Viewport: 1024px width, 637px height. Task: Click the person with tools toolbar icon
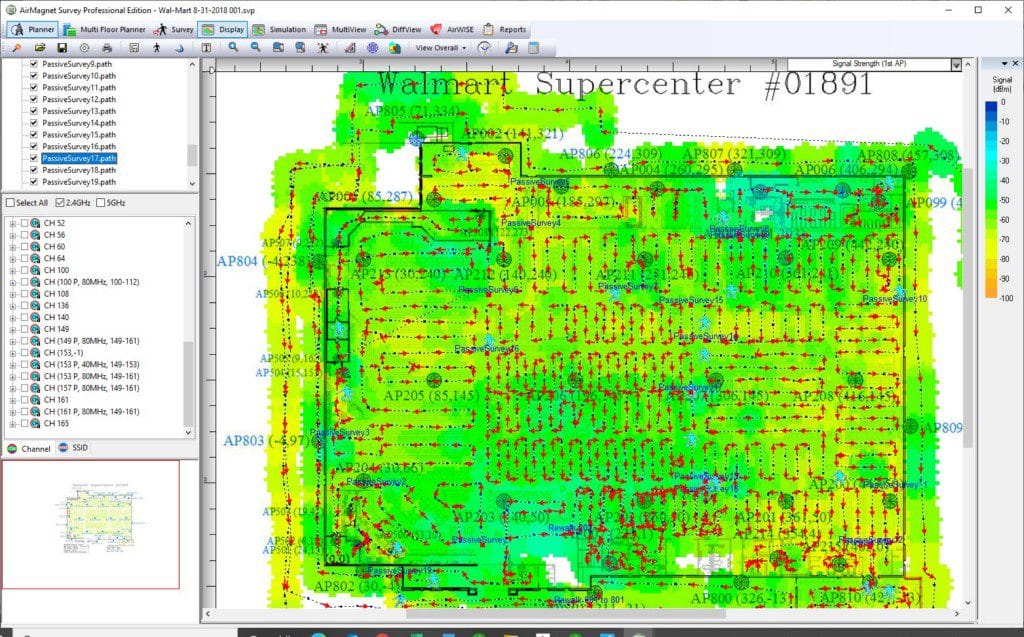511,48
